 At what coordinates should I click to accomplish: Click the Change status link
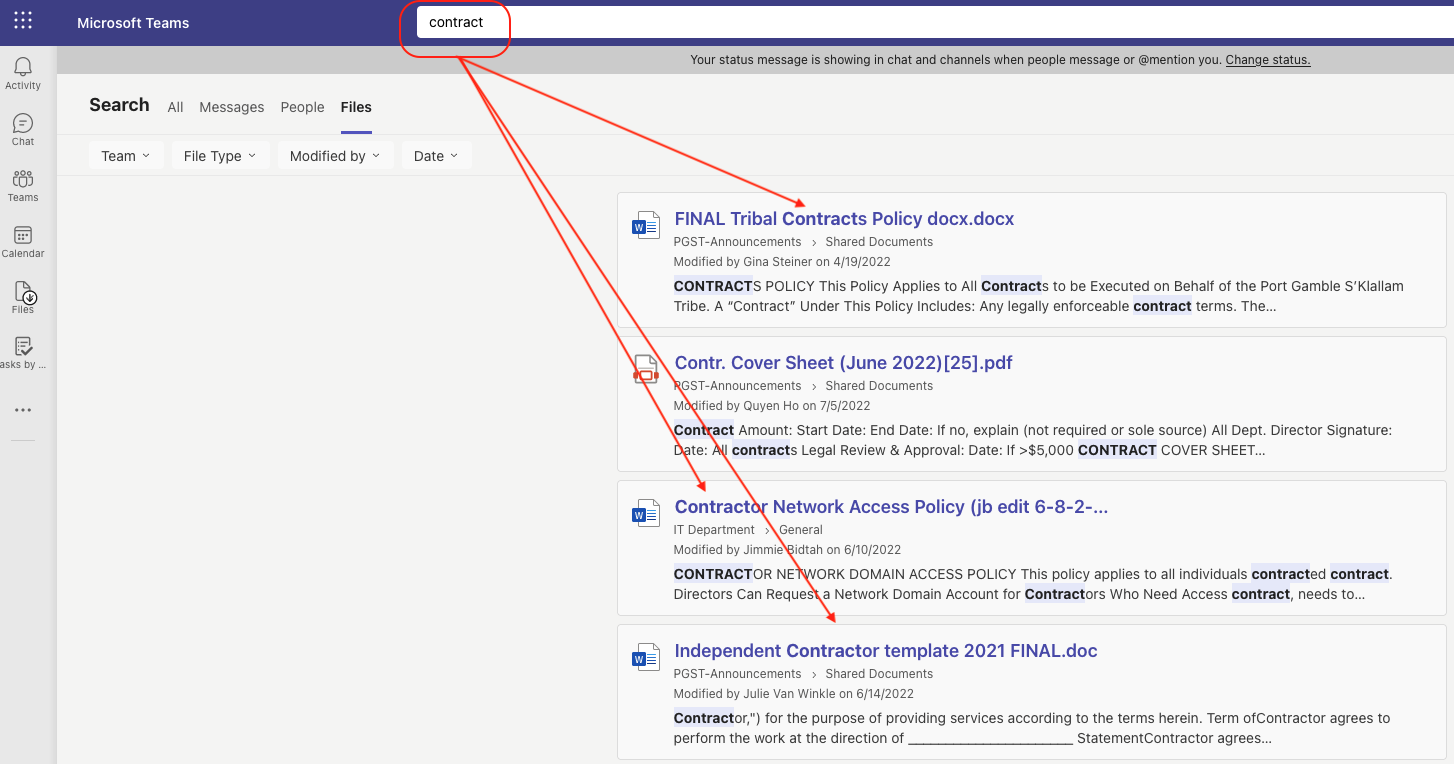click(1268, 60)
